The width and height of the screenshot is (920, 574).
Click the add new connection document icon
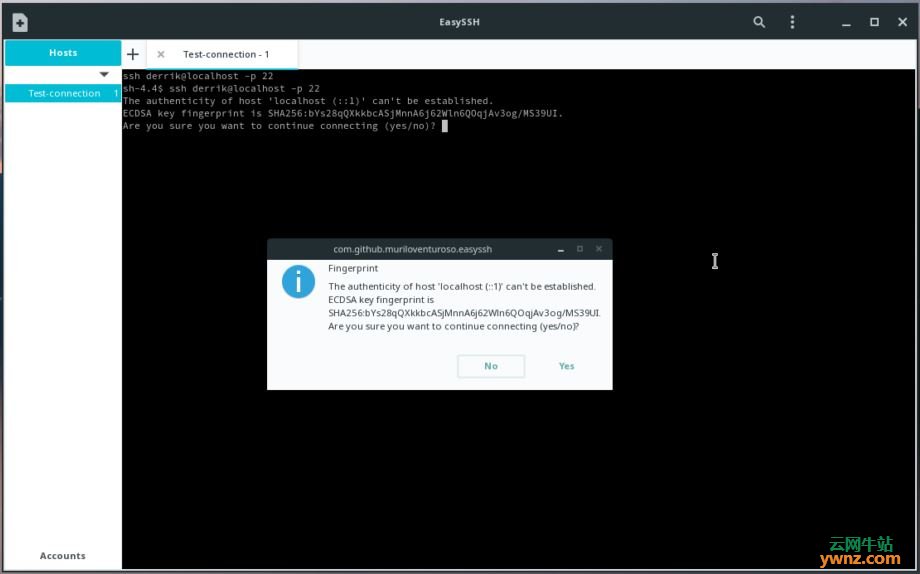pos(20,22)
